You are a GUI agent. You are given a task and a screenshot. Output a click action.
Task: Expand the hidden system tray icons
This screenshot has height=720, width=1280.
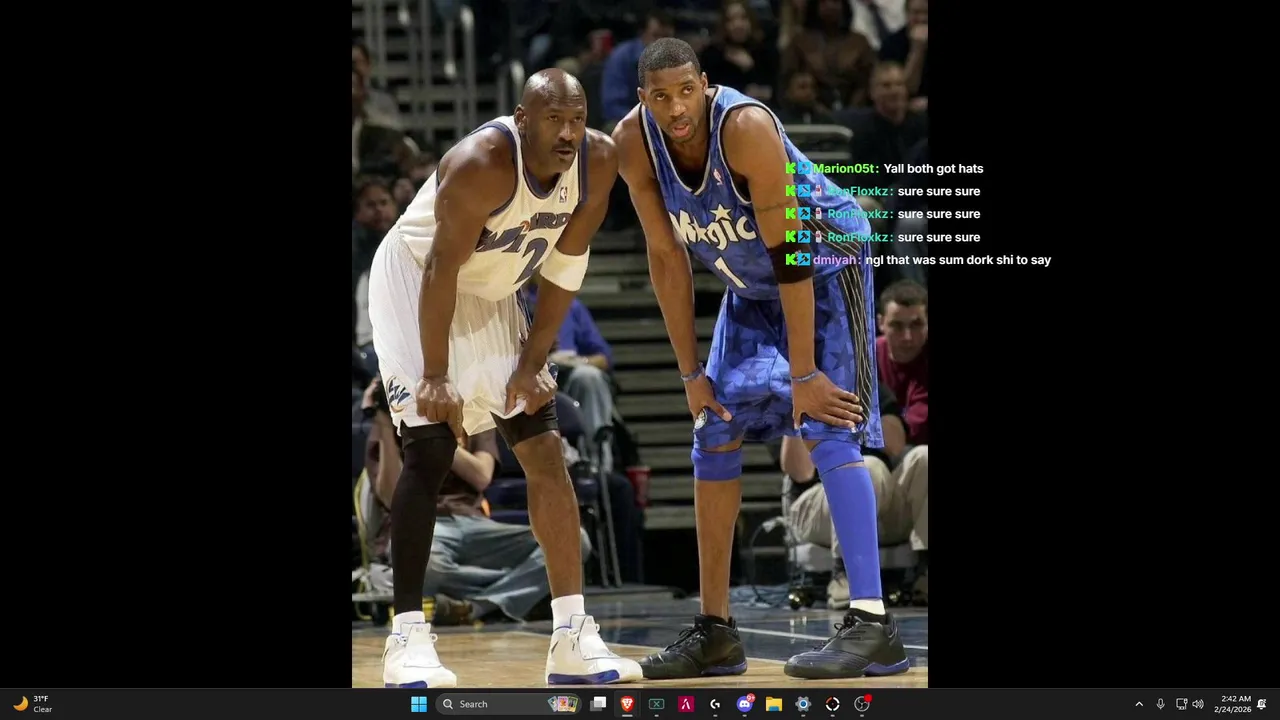(1138, 704)
